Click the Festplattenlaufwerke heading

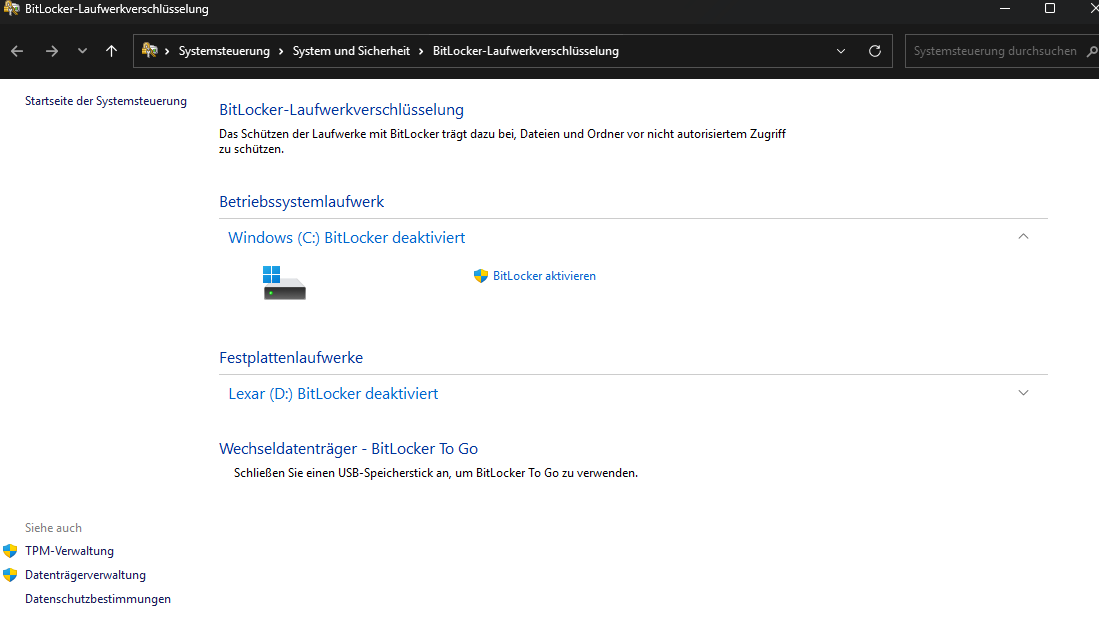[x=291, y=357]
